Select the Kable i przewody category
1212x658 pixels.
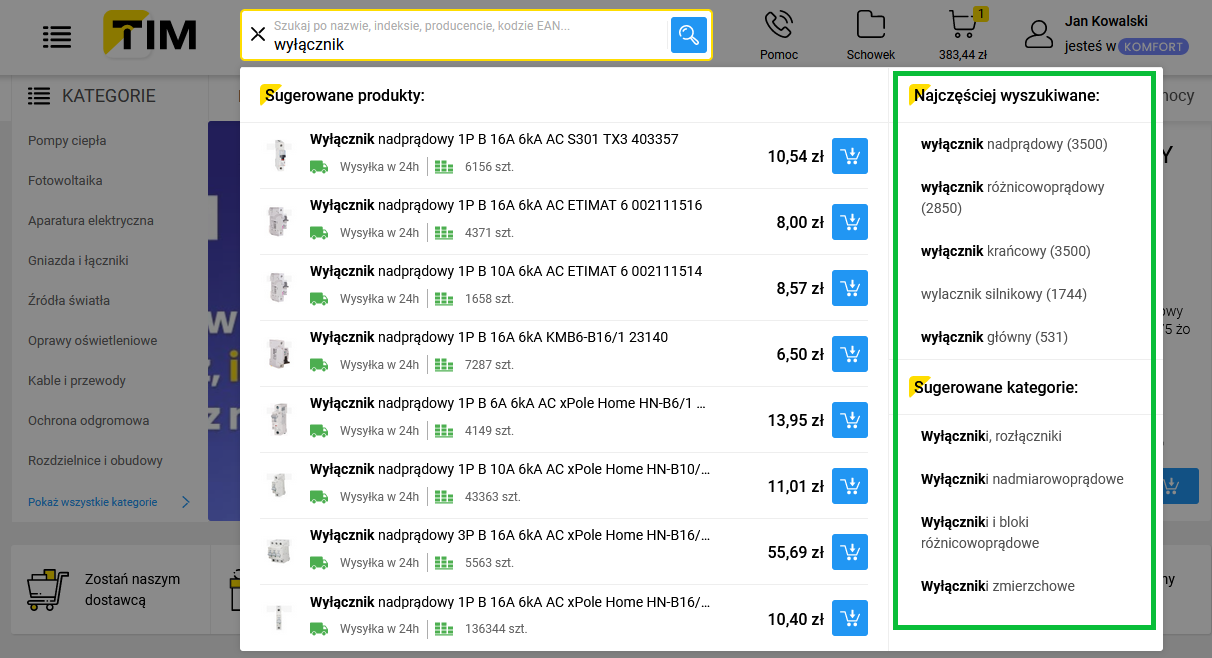[77, 381]
